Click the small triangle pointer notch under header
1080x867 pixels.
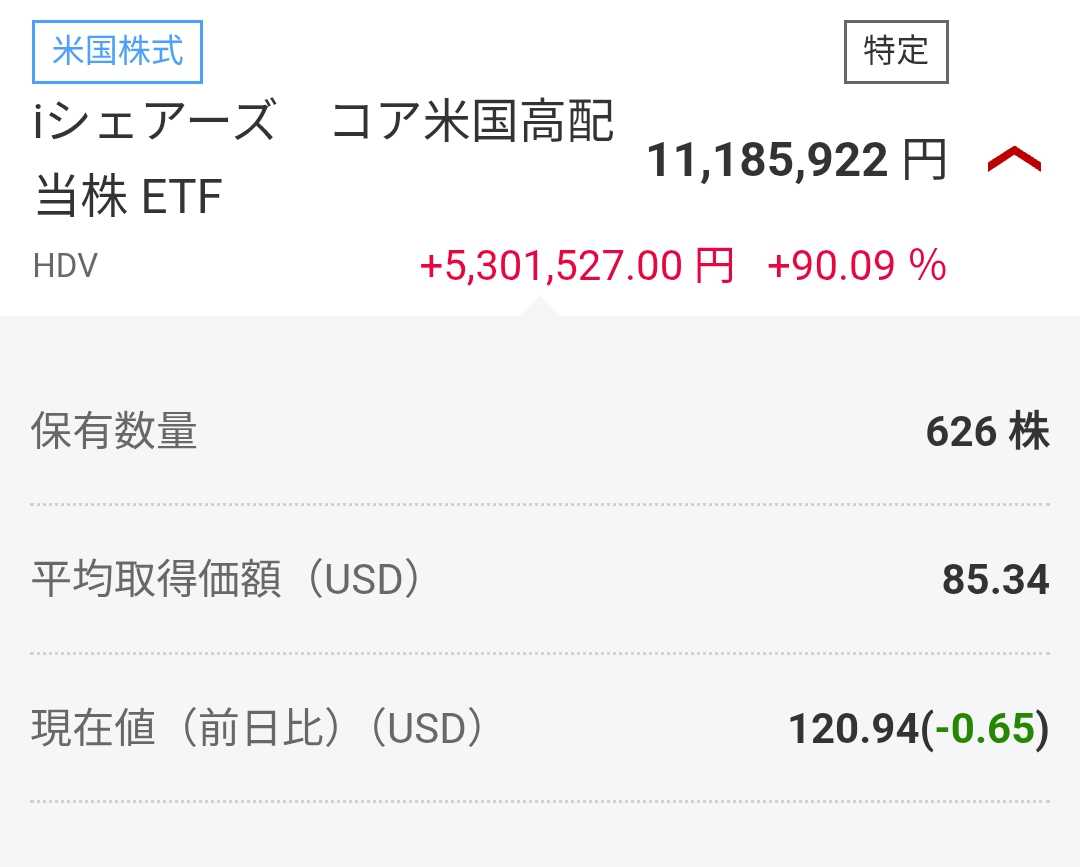(538, 305)
